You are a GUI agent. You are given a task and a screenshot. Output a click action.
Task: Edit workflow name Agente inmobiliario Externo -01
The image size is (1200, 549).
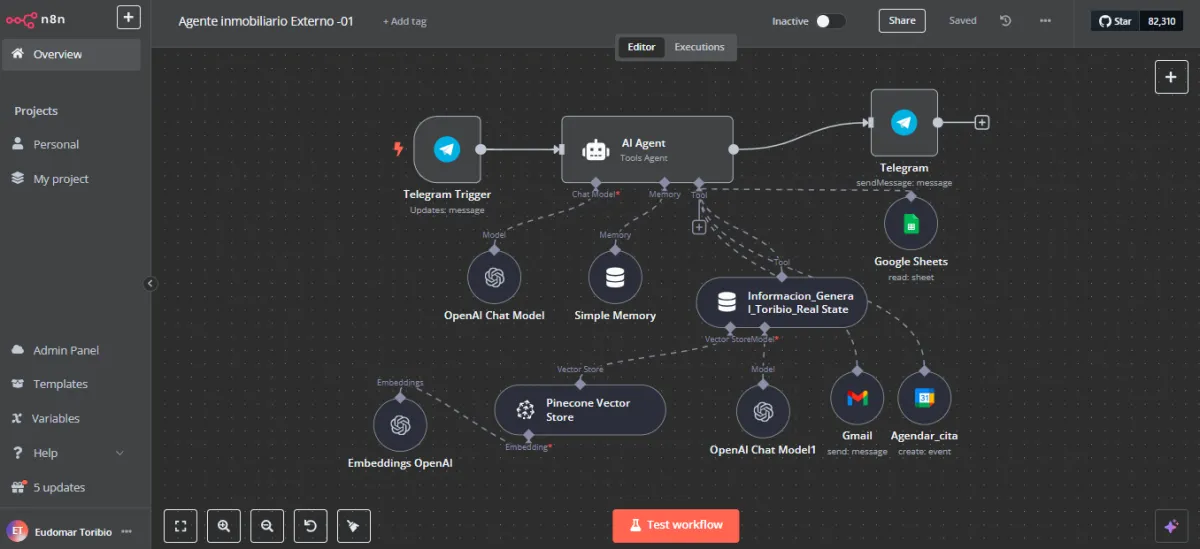coord(266,21)
